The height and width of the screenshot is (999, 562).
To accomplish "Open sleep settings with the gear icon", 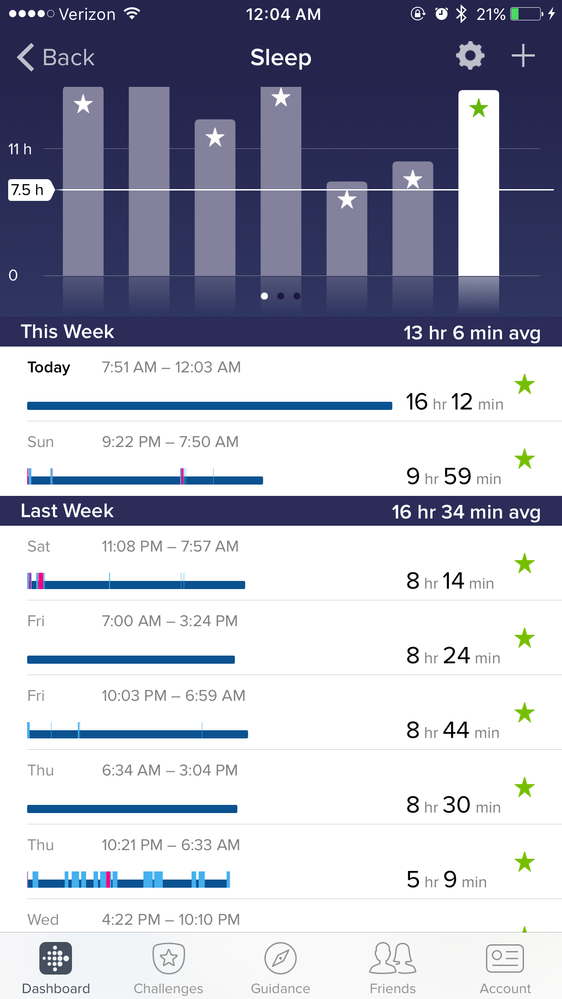I will coord(470,57).
